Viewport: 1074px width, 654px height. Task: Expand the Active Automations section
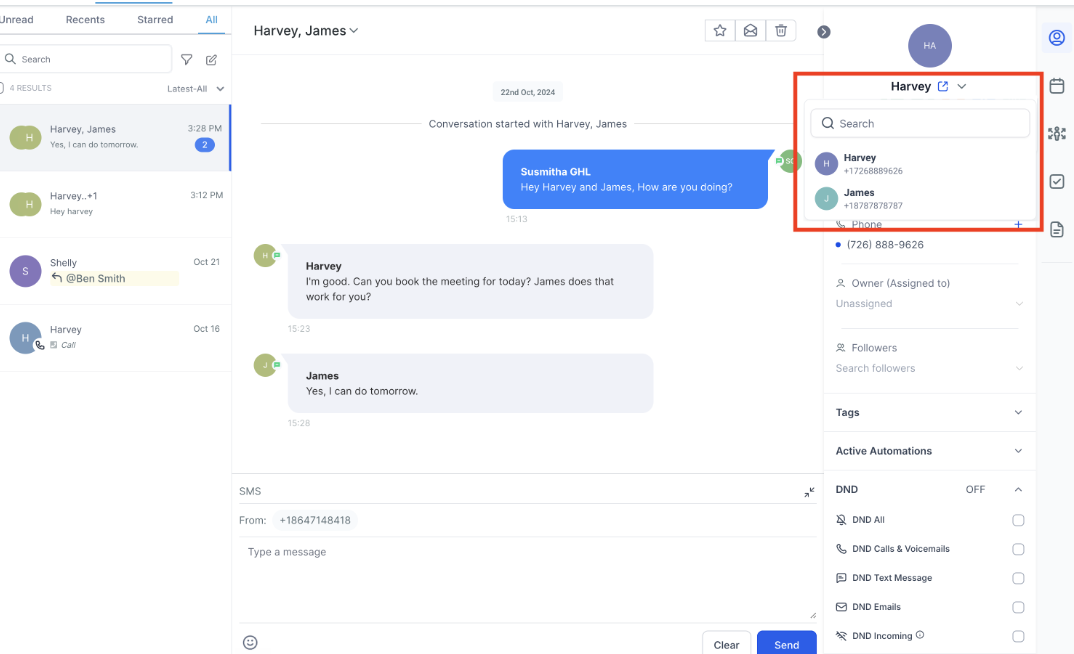click(x=1018, y=451)
